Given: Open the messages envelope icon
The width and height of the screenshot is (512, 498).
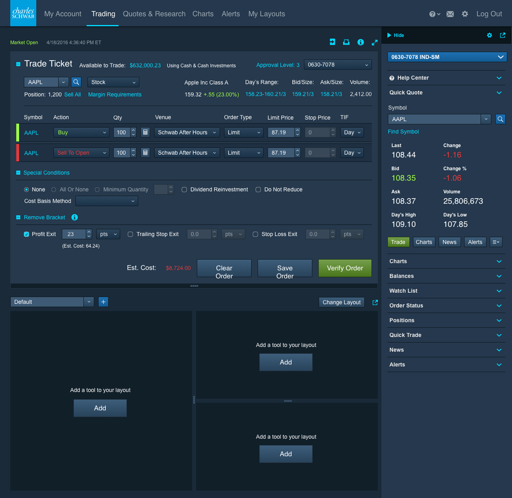Looking at the screenshot, I should pyautogui.click(x=450, y=14).
